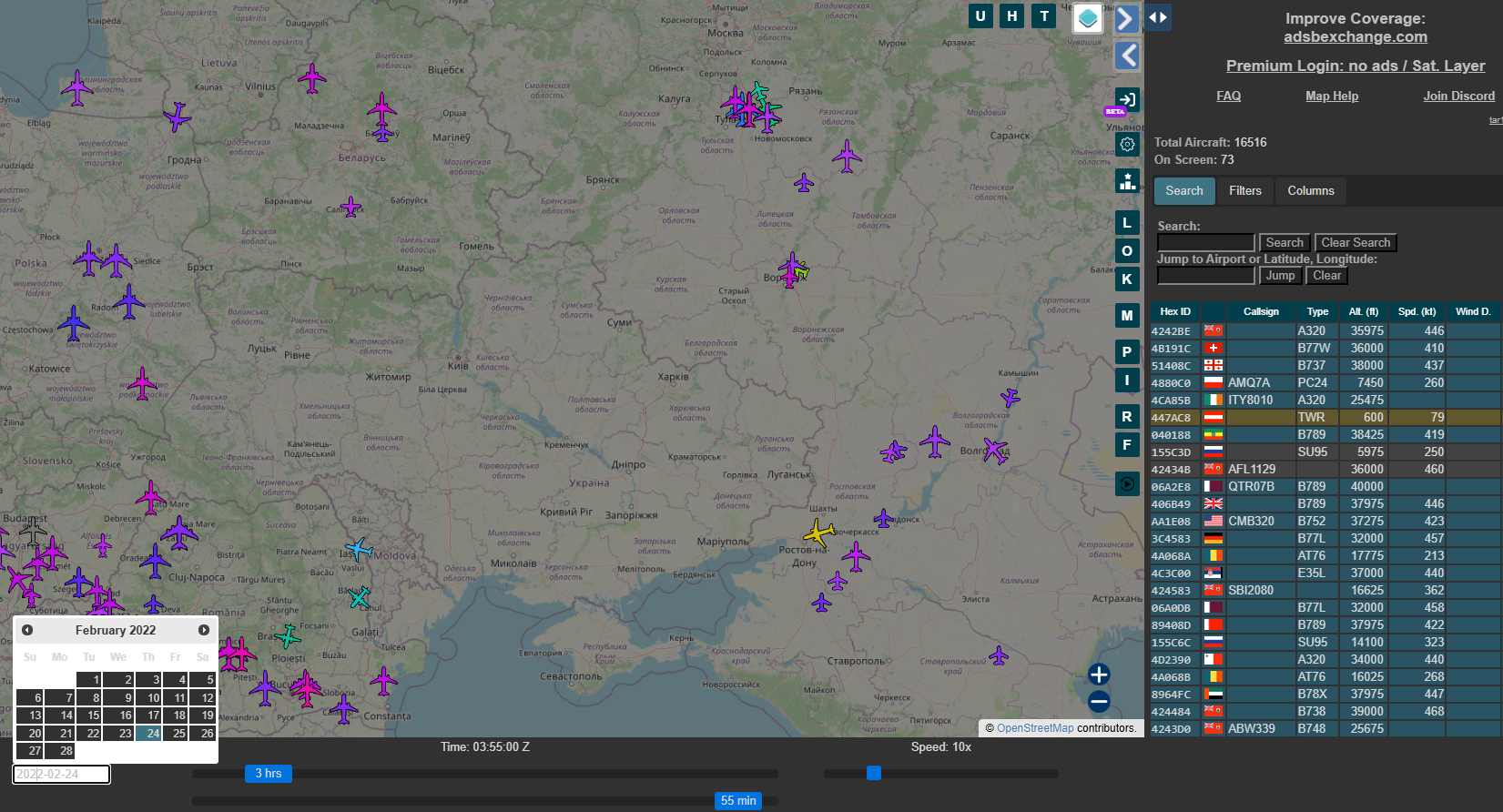Toggle the L button on map
The width and height of the screenshot is (1503, 812).
tap(1127, 223)
